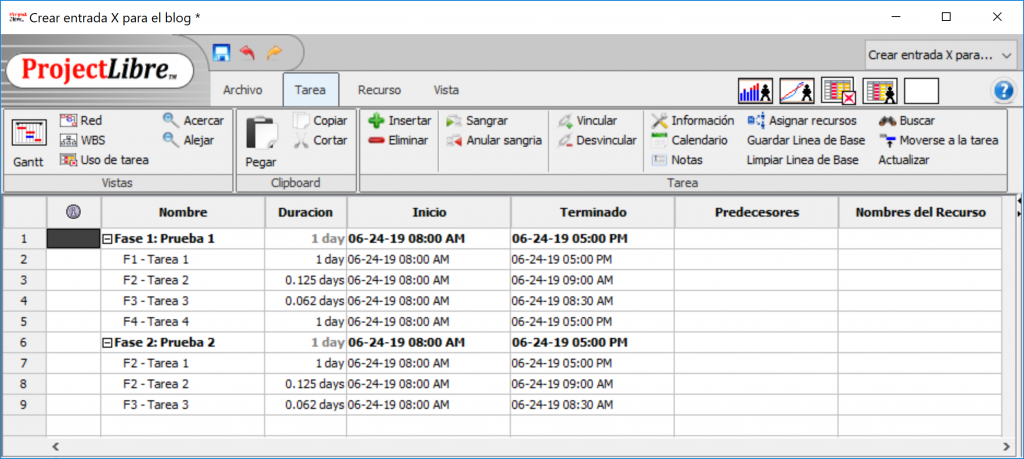
Task: Click the Inicio column header
Action: click(x=429, y=212)
